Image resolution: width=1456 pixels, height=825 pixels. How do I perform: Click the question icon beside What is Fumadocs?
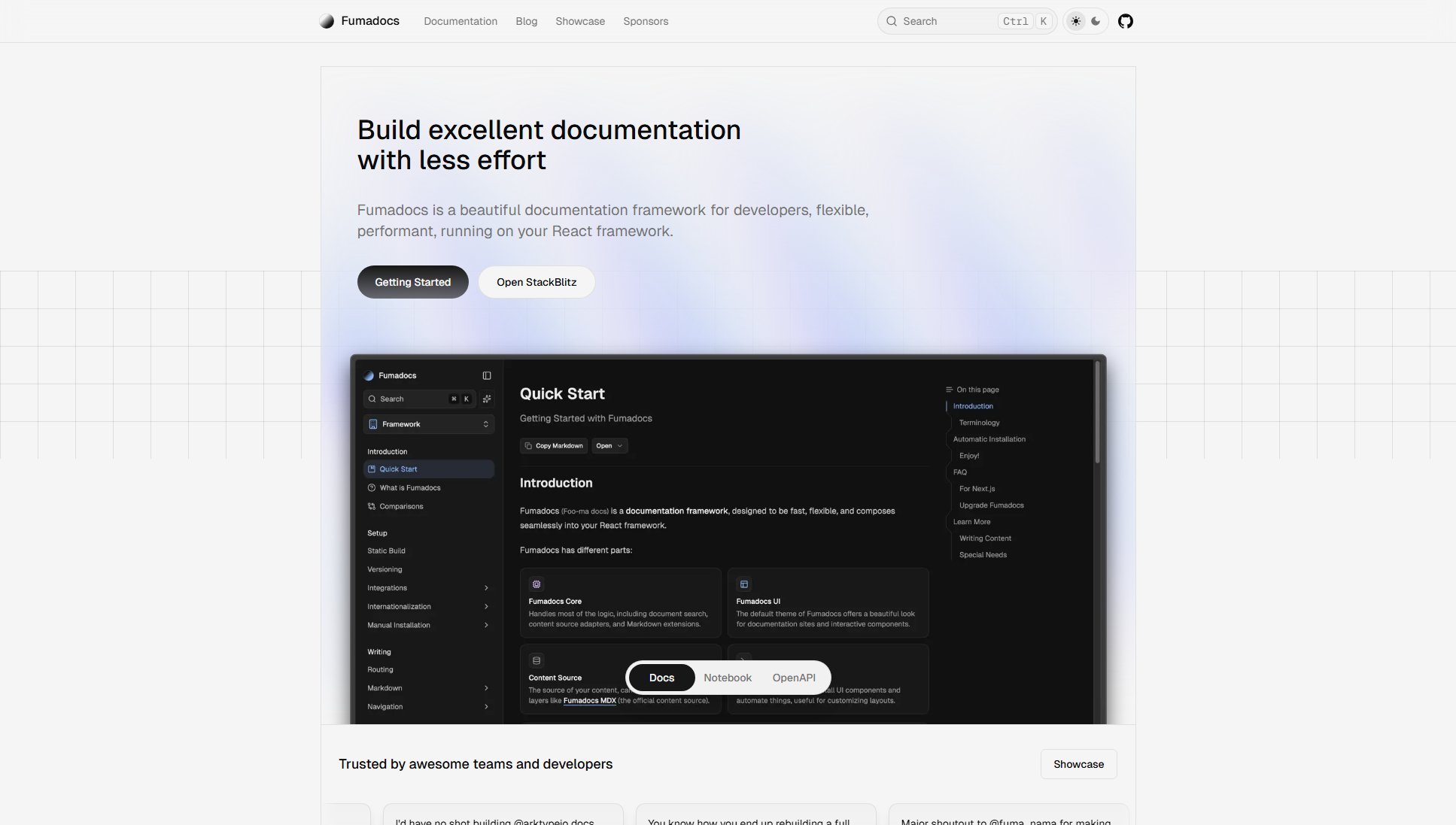click(372, 487)
